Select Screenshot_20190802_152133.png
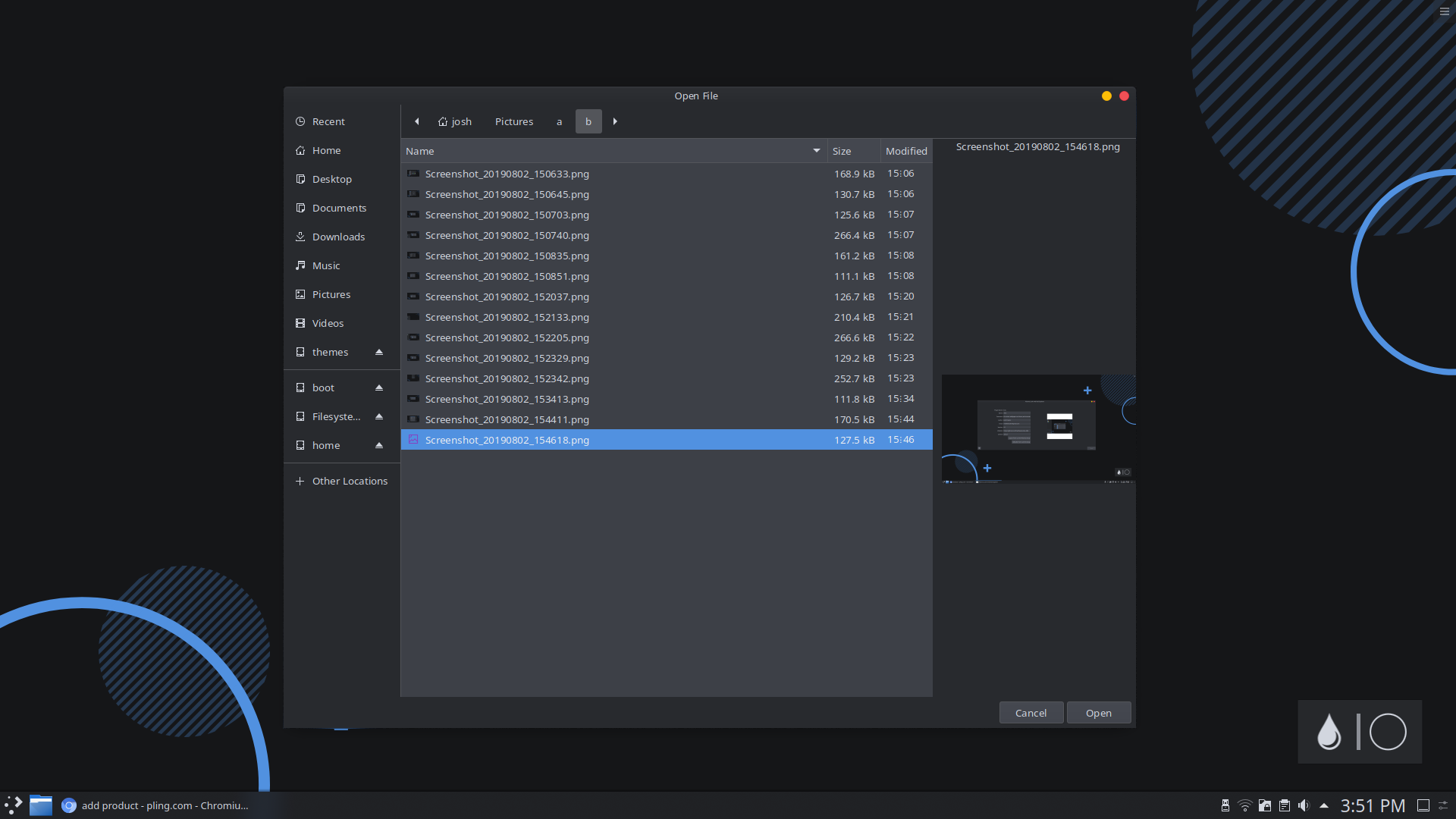 click(667, 317)
